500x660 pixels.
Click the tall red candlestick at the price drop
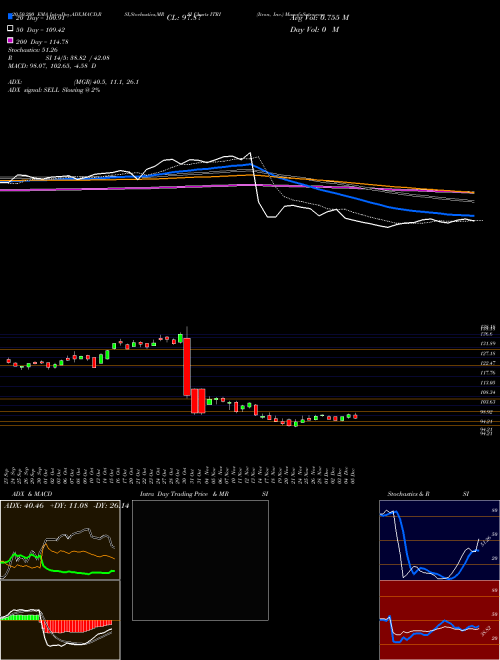tap(186, 367)
